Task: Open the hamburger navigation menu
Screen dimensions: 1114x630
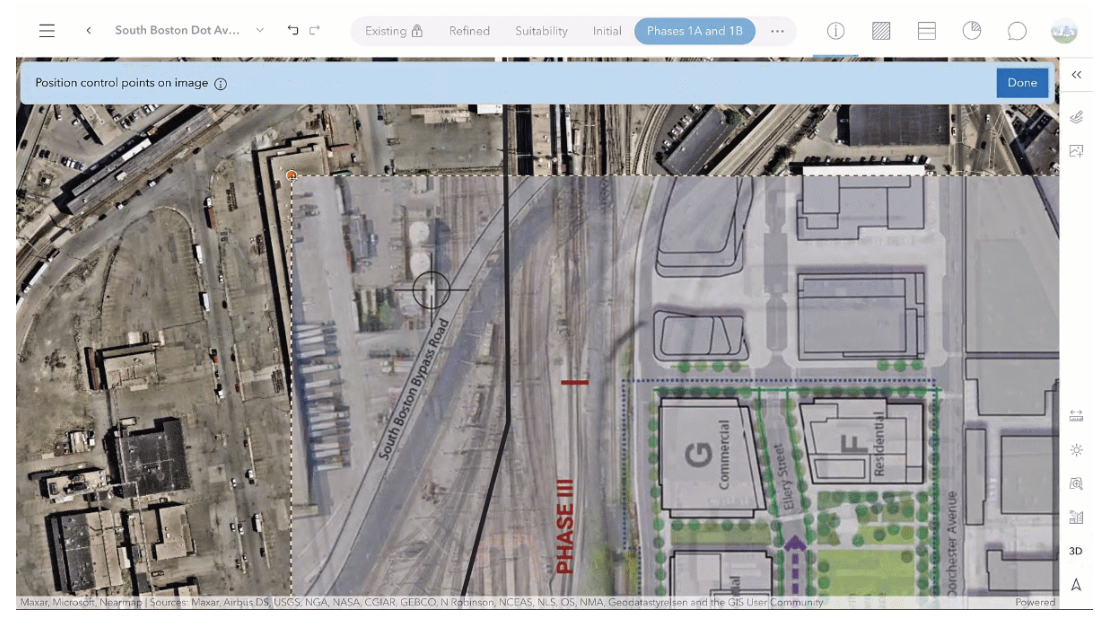Action: (46, 30)
